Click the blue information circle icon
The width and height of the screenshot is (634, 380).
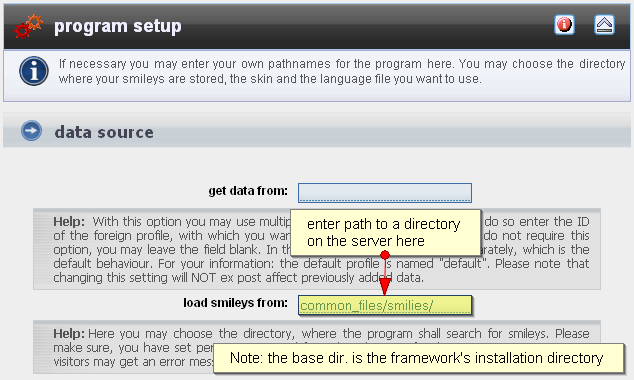tap(34, 71)
